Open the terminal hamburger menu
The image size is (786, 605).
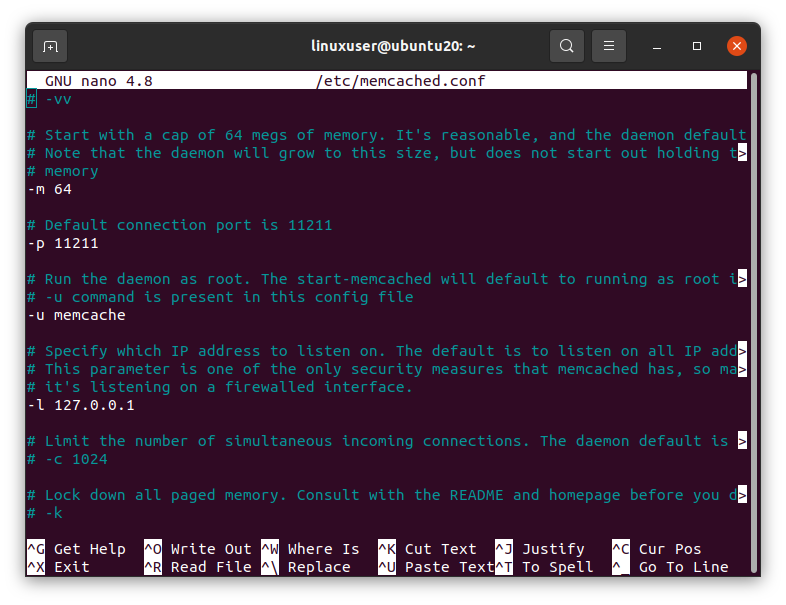[x=609, y=46]
